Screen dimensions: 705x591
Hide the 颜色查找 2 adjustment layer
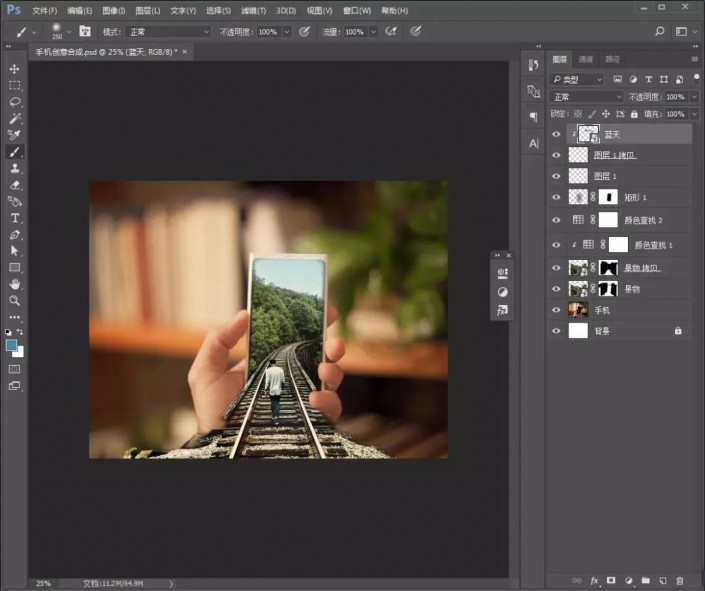556,220
